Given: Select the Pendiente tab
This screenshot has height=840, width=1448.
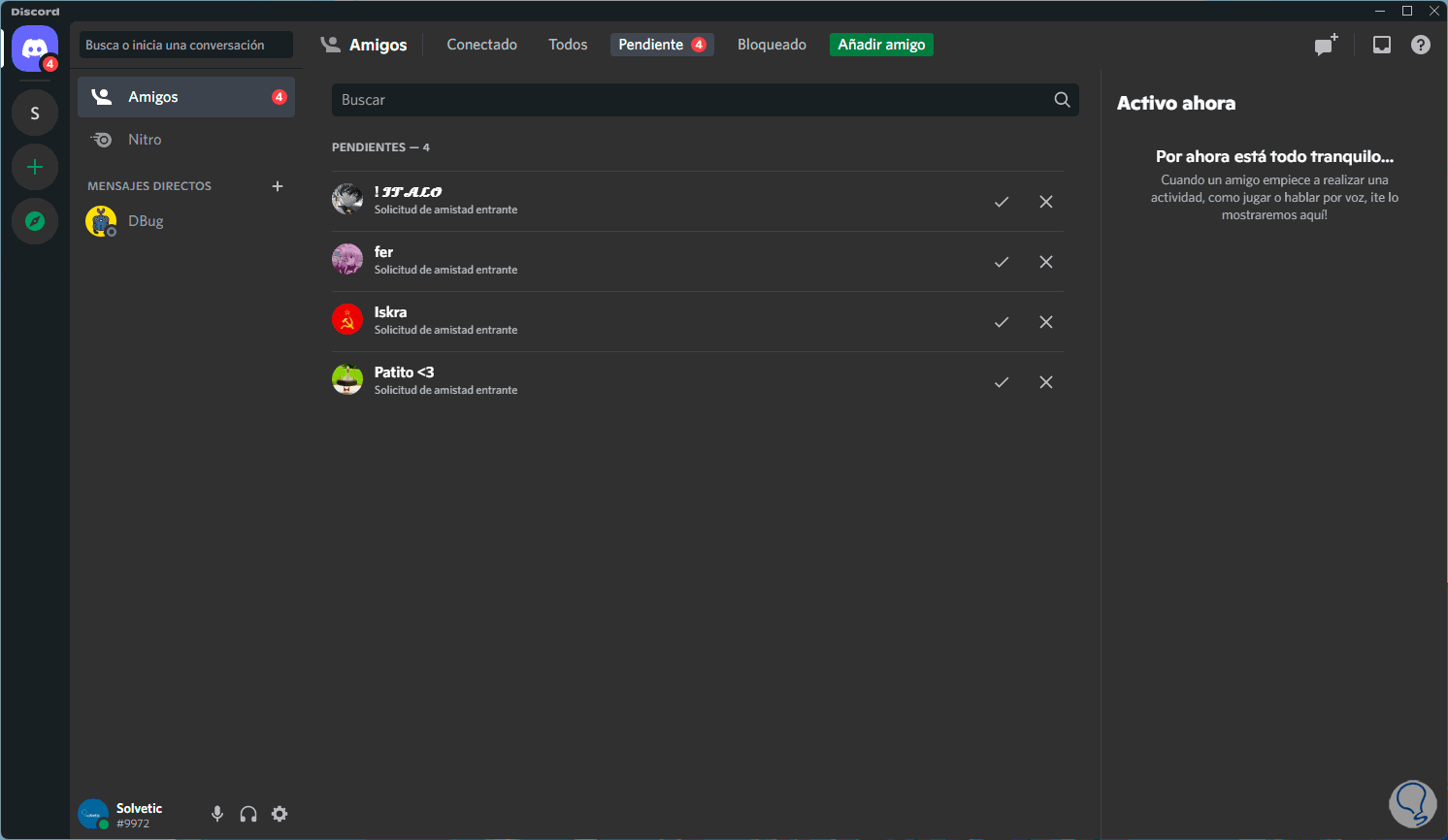Looking at the screenshot, I should [x=662, y=45].
